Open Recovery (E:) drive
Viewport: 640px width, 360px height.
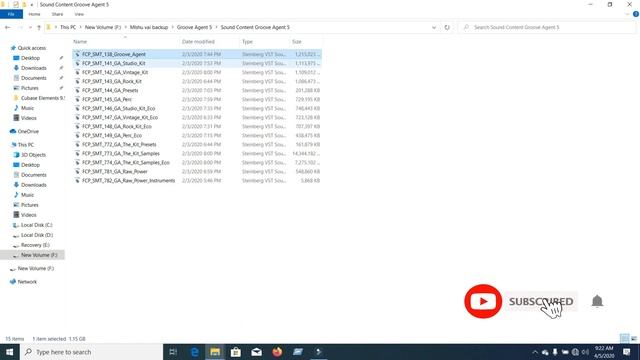tap(35, 245)
